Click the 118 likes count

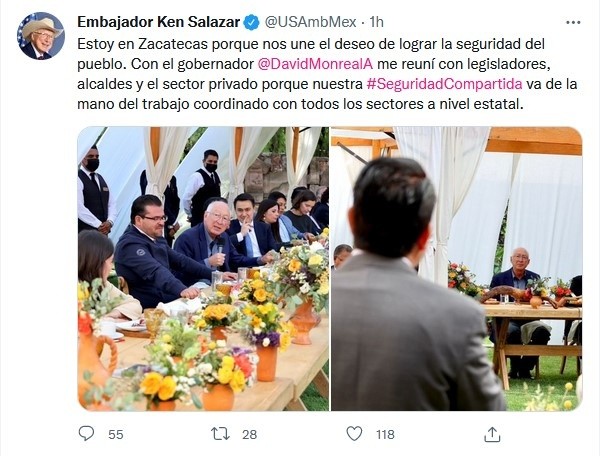[385, 435]
